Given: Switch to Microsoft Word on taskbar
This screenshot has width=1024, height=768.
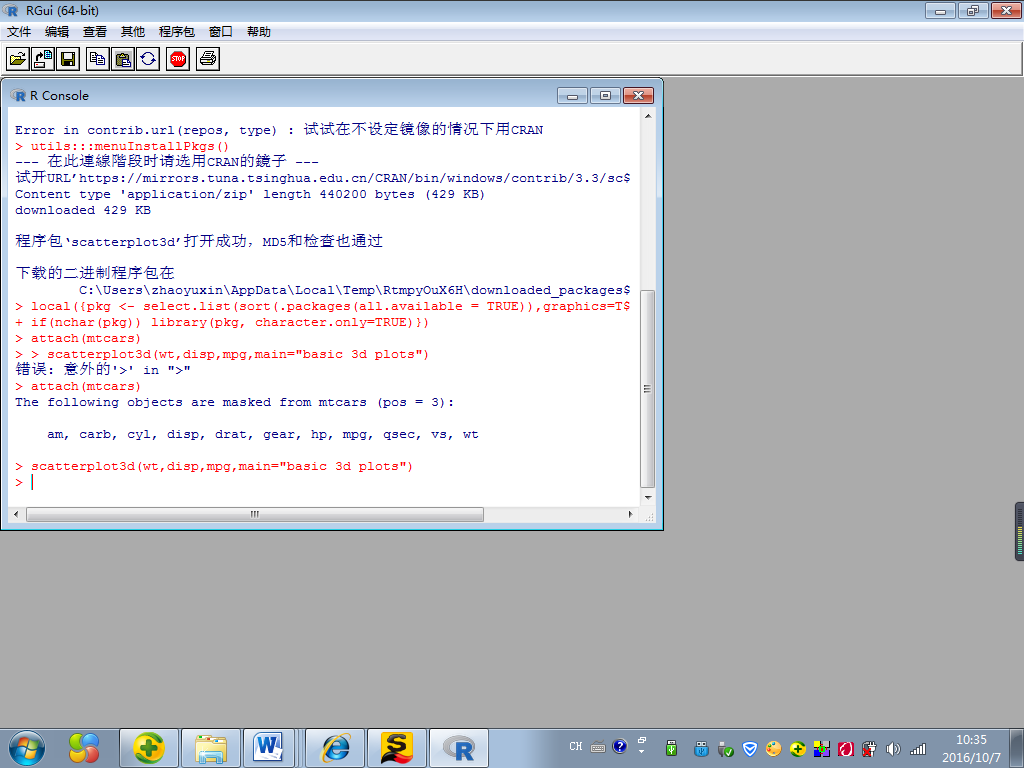Looking at the screenshot, I should (x=268, y=748).
